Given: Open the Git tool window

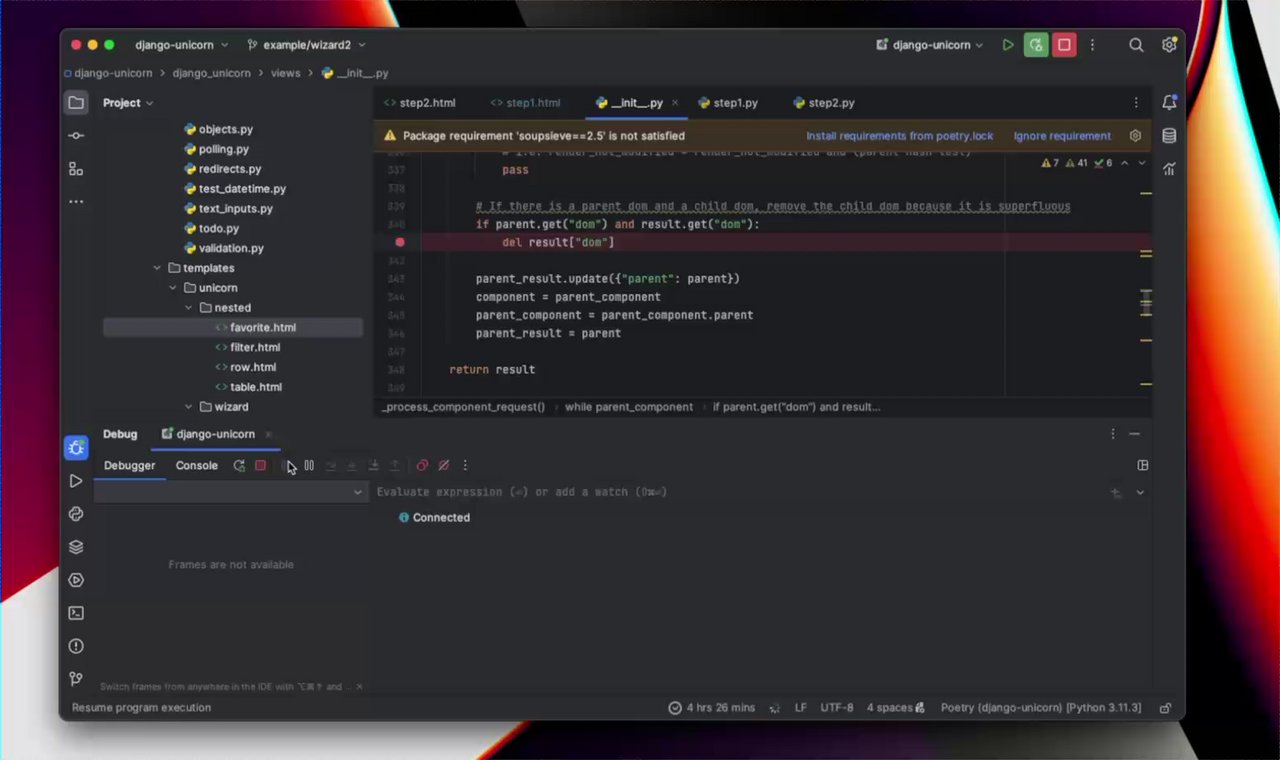Looking at the screenshot, I should [76, 679].
